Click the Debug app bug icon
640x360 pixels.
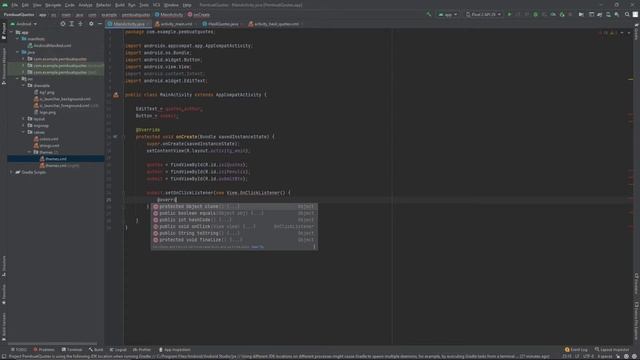pos(536,14)
